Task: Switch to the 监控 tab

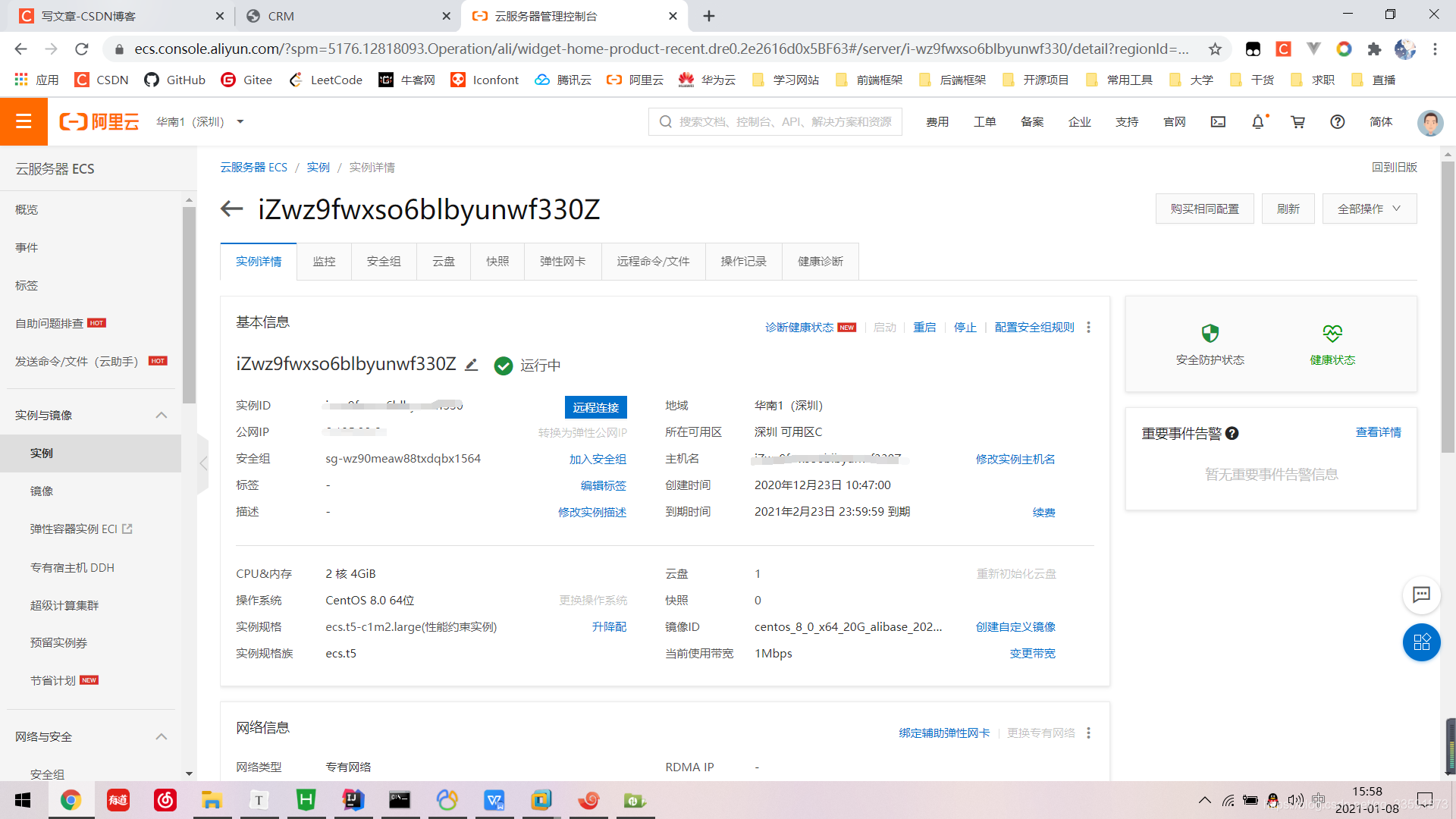Action: coord(324,262)
